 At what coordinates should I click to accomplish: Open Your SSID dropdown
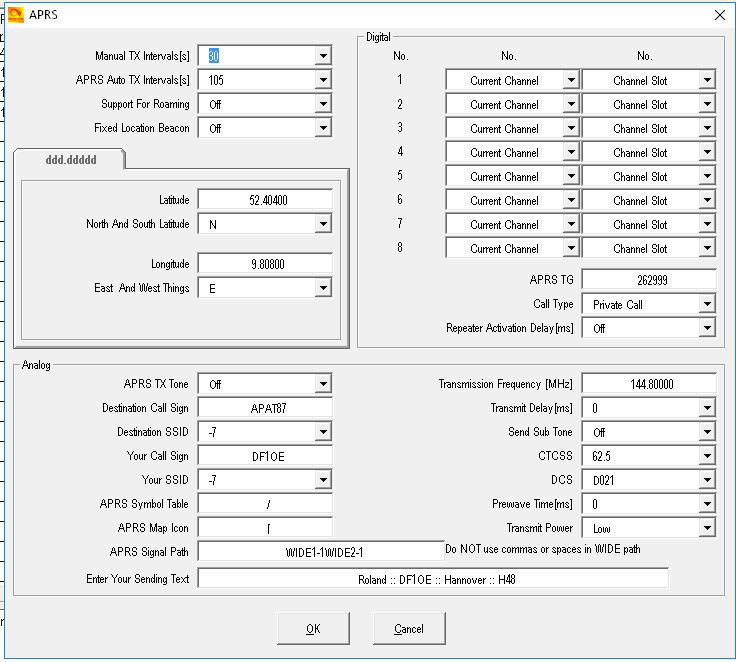point(323,480)
